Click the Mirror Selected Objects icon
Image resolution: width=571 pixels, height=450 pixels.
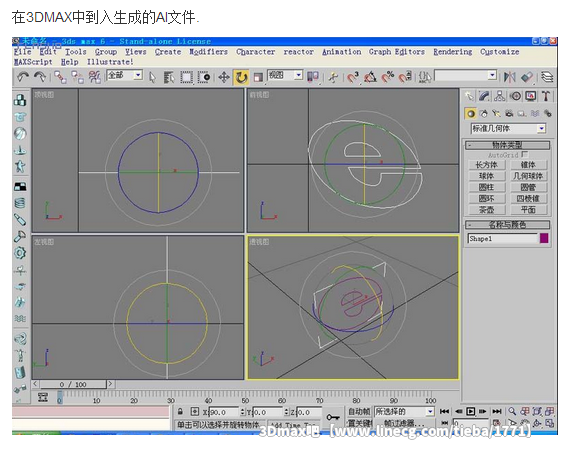tap(509, 77)
